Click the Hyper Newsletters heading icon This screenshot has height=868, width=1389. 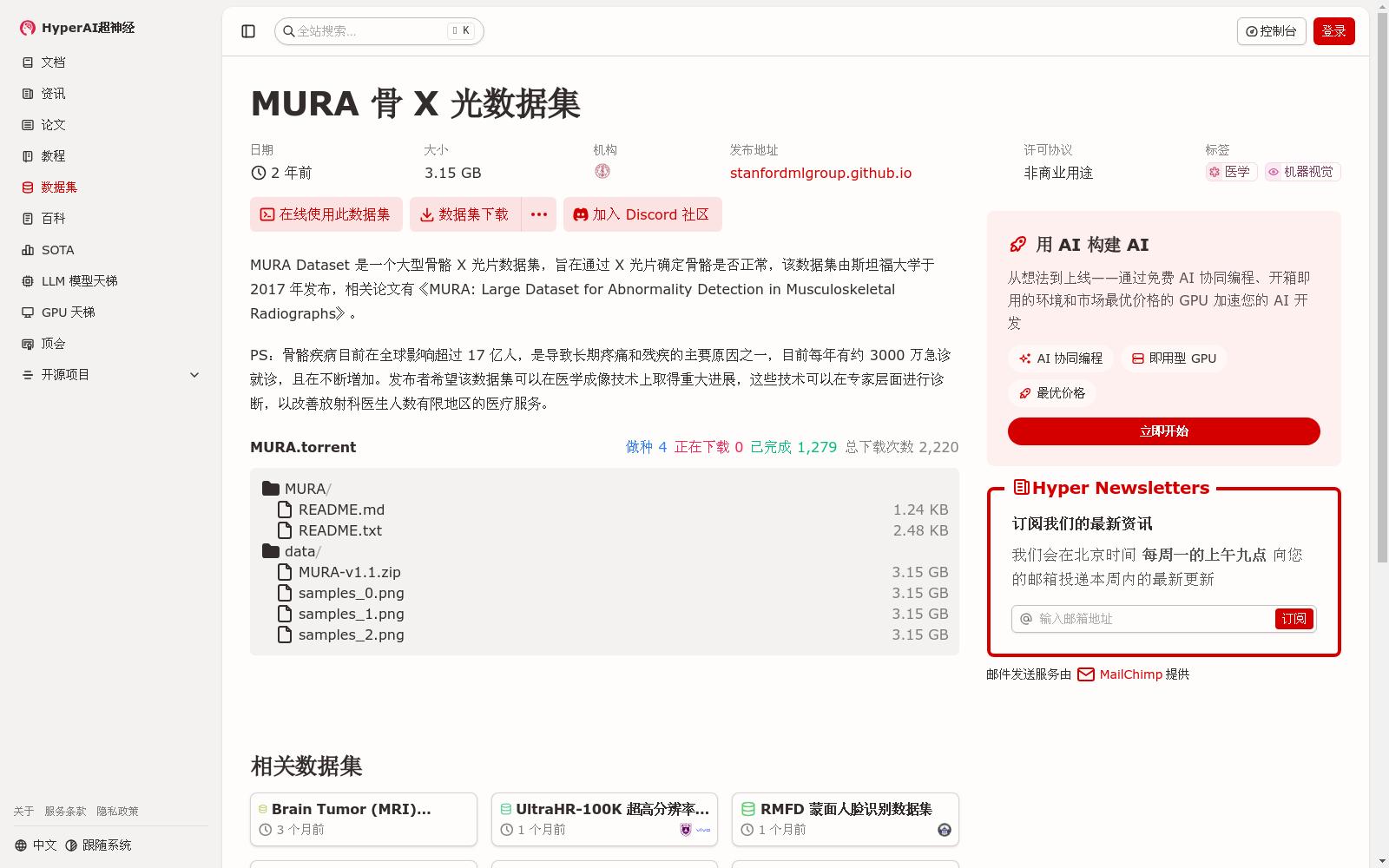(x=1022, y=488)
